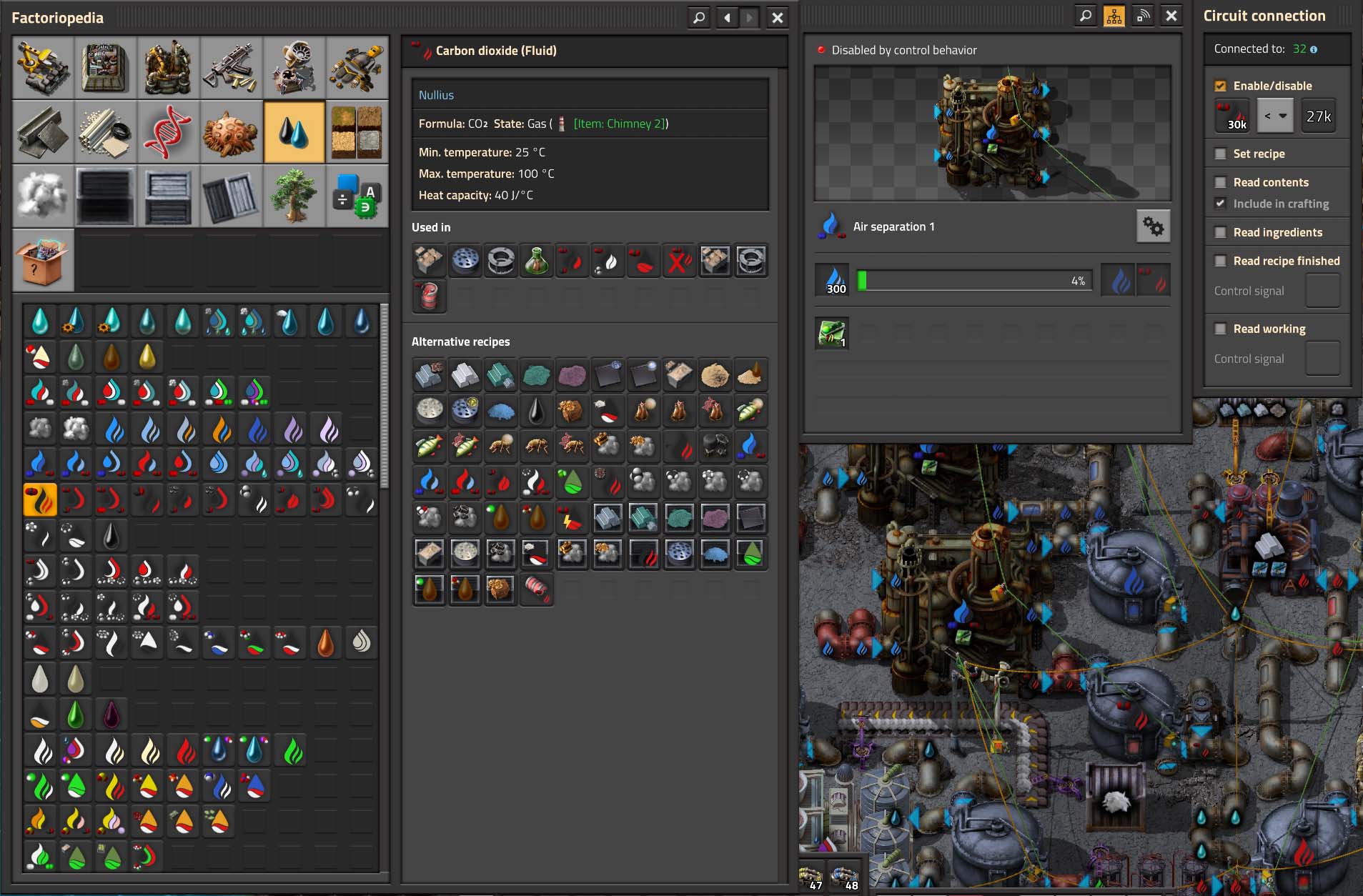Viewport: 1363px width, 896px height.
Task: Open the inserter-arm logistics category tab
Action: [x=44, y=68]
